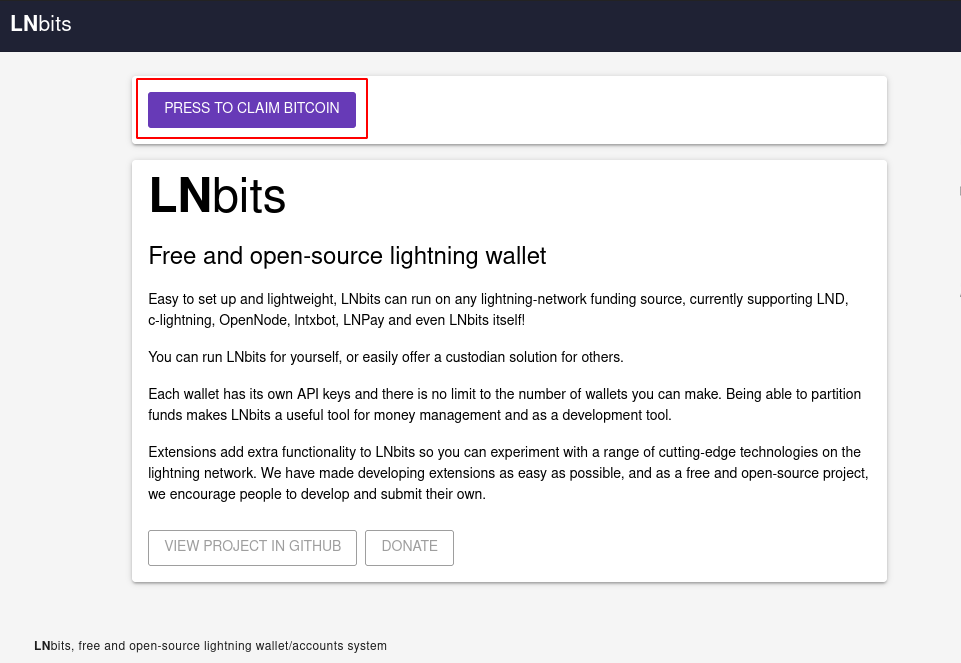
Task: Click the PRESS TO CLAIM BITCOIN button
Action: 252,110
